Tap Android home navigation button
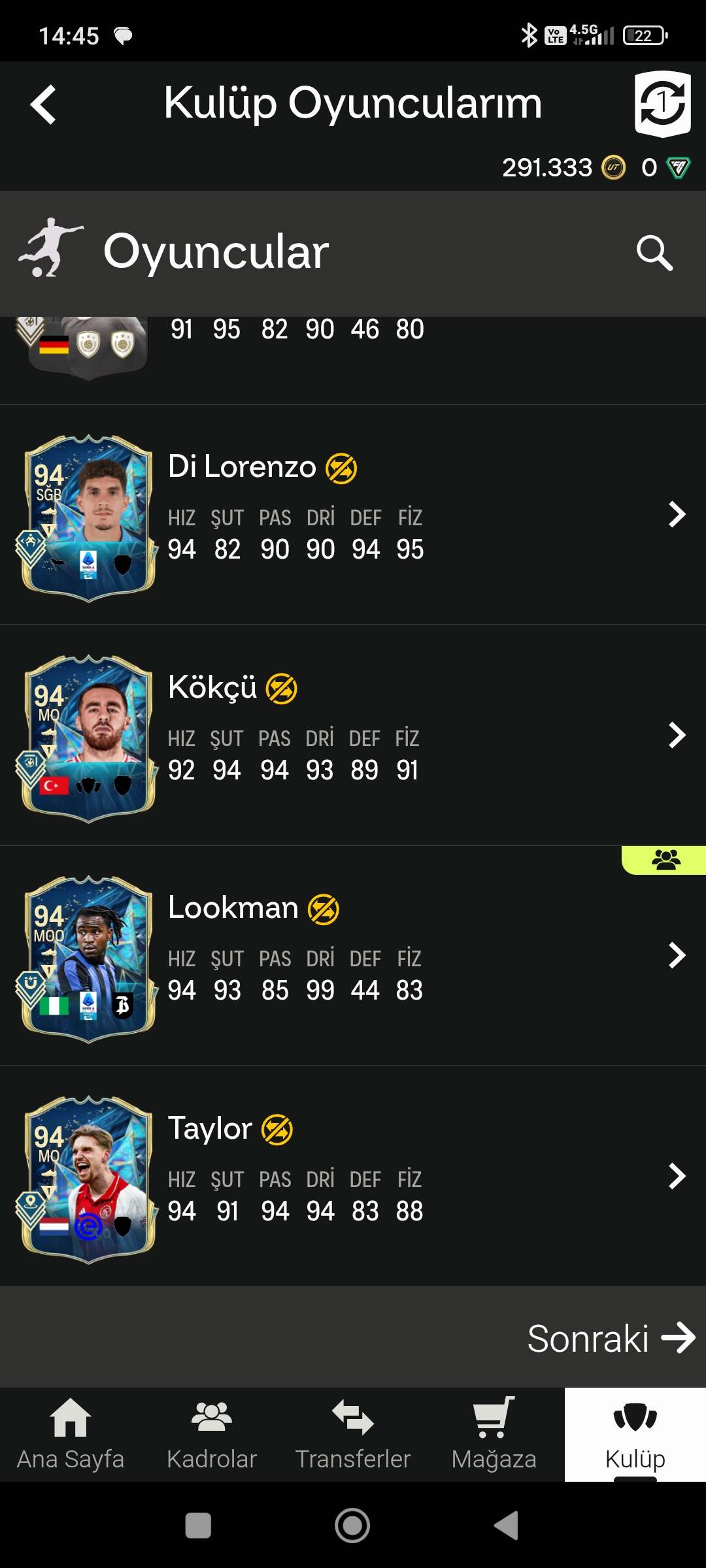 point(352,1526)
